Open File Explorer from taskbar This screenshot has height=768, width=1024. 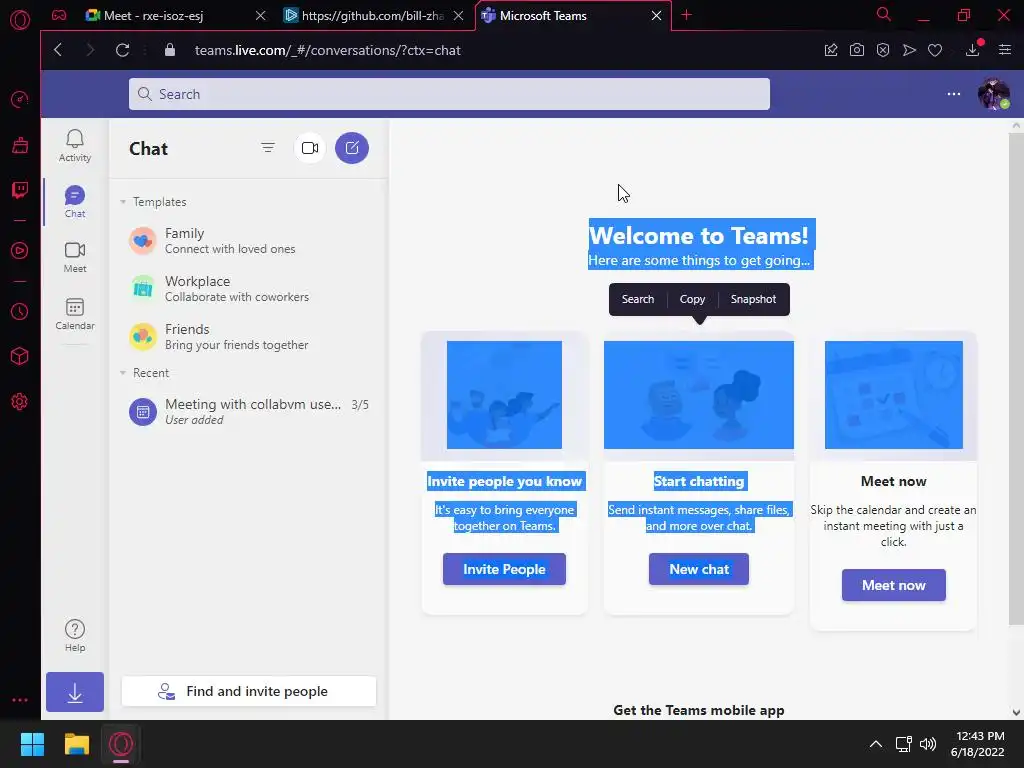click(76, 744)
